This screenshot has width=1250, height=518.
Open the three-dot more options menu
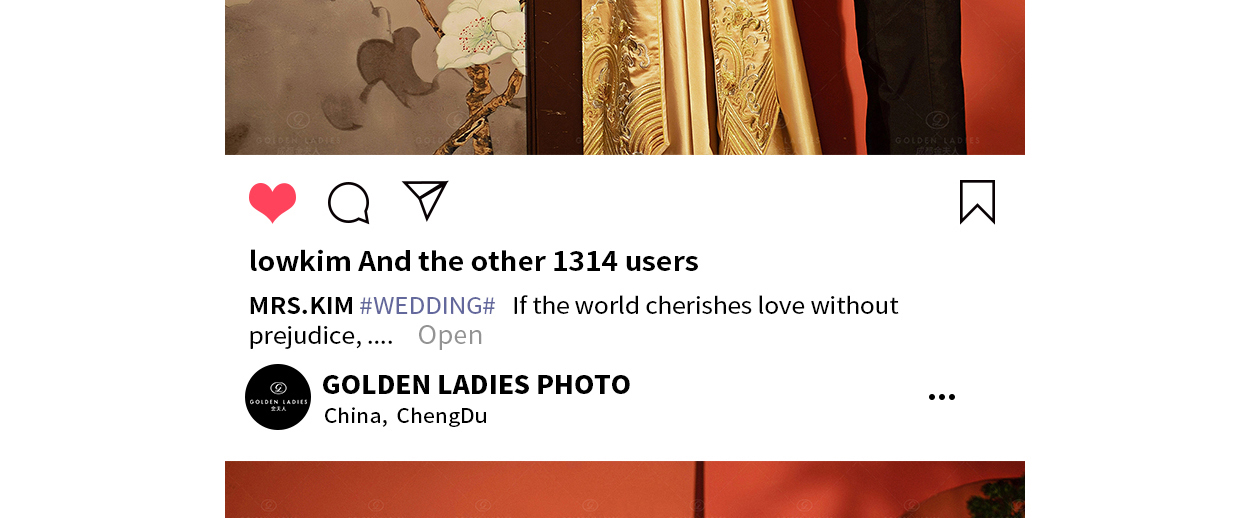pyautogui.click(x=941, y=397)
